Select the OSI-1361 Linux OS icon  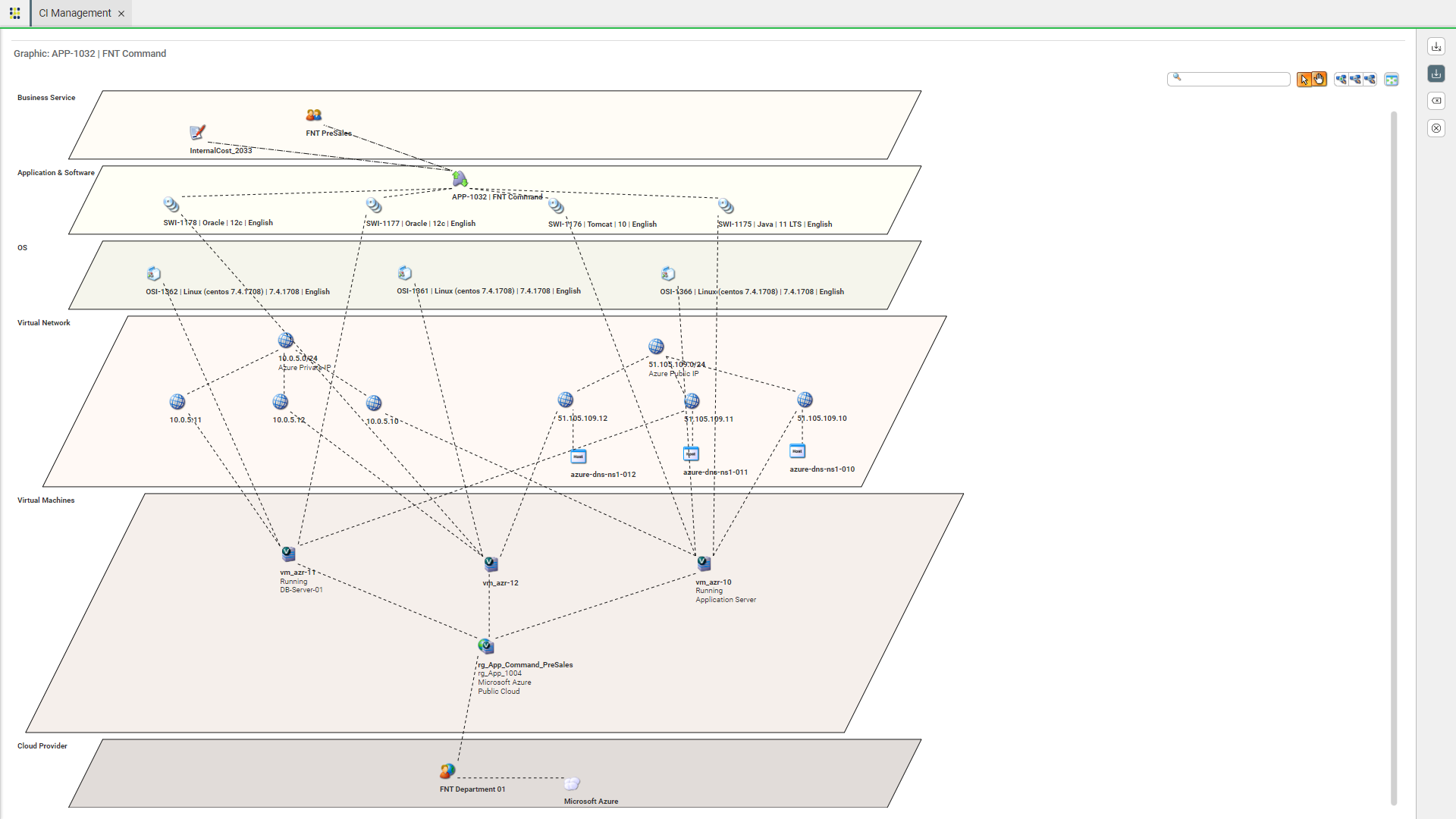point(405,273)
